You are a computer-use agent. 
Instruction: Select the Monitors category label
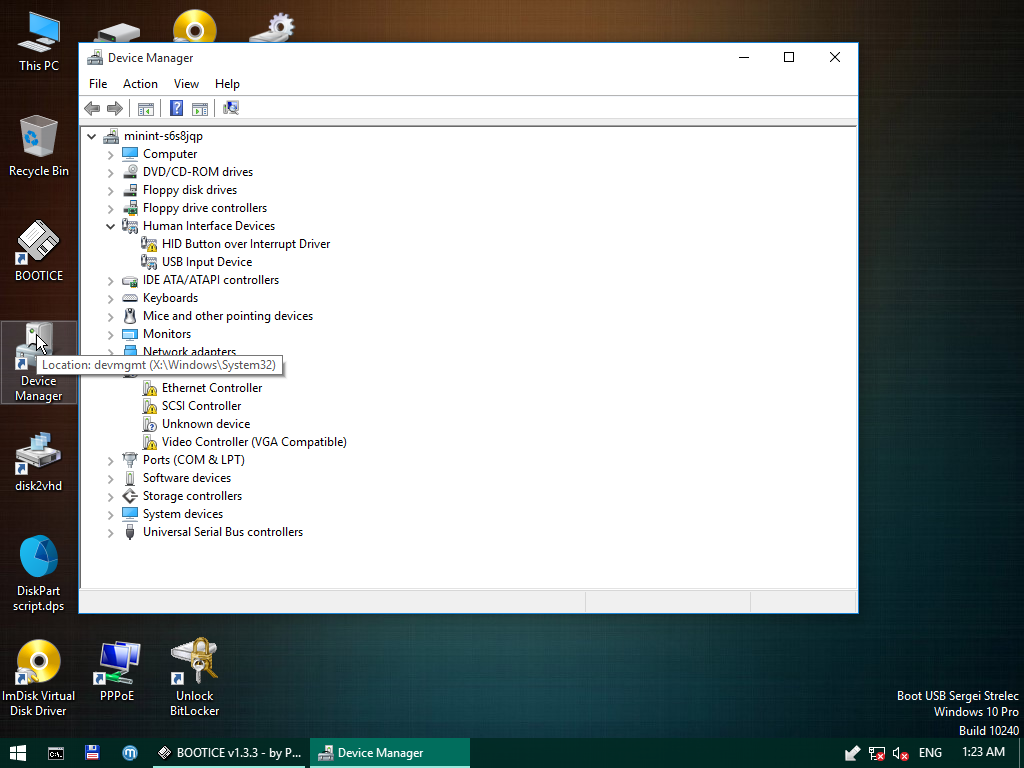coord(167,334)
